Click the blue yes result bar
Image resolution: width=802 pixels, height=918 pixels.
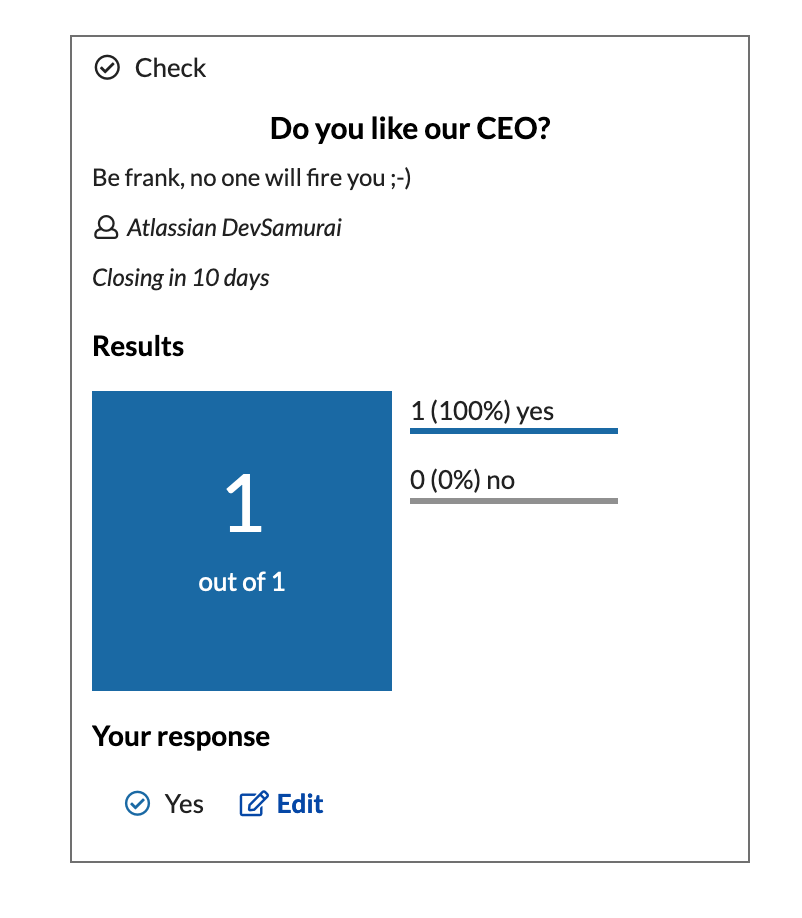coord(513,431)
